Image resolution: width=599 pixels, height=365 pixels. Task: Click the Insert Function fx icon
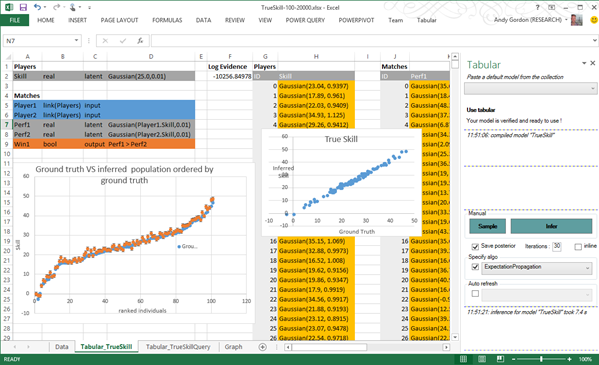coord(140,41)
